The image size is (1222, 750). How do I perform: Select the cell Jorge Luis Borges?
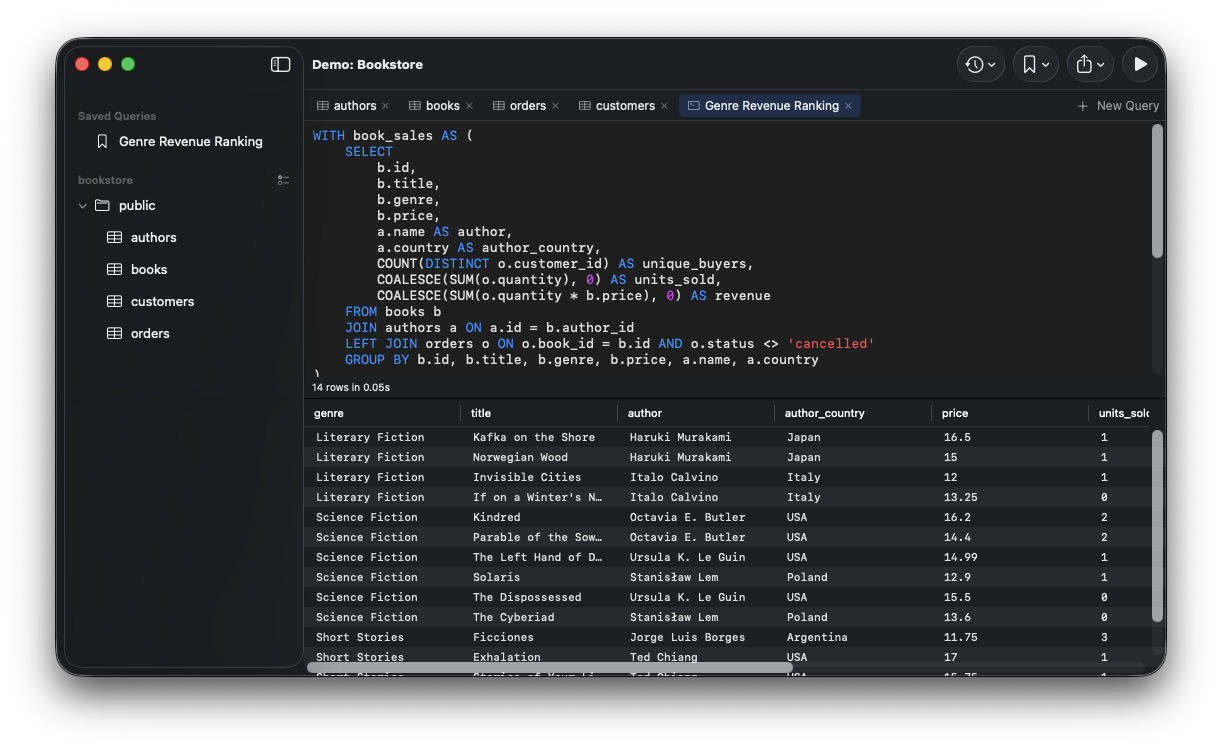coord(687,637)
